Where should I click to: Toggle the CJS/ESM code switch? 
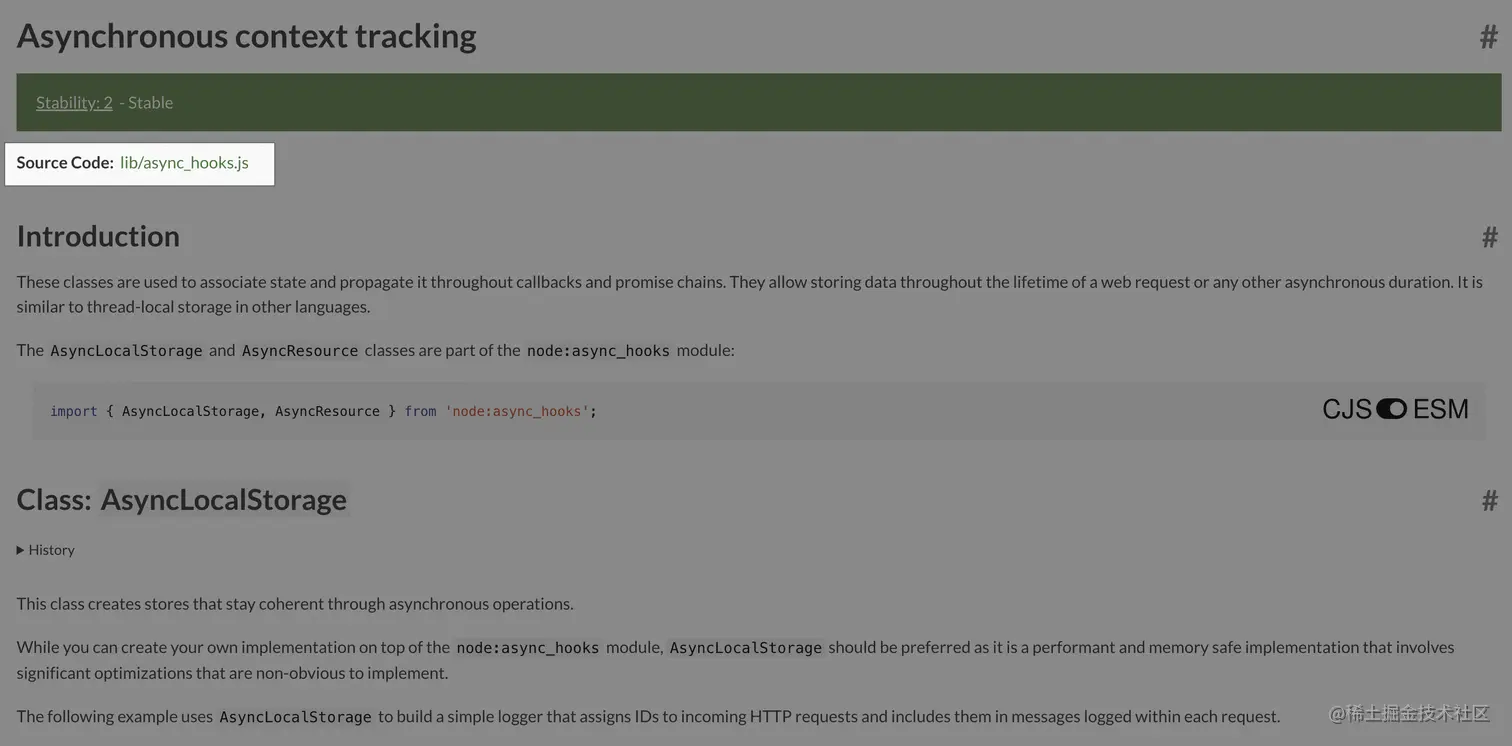pyautogui.click(x=1391, y=408)
